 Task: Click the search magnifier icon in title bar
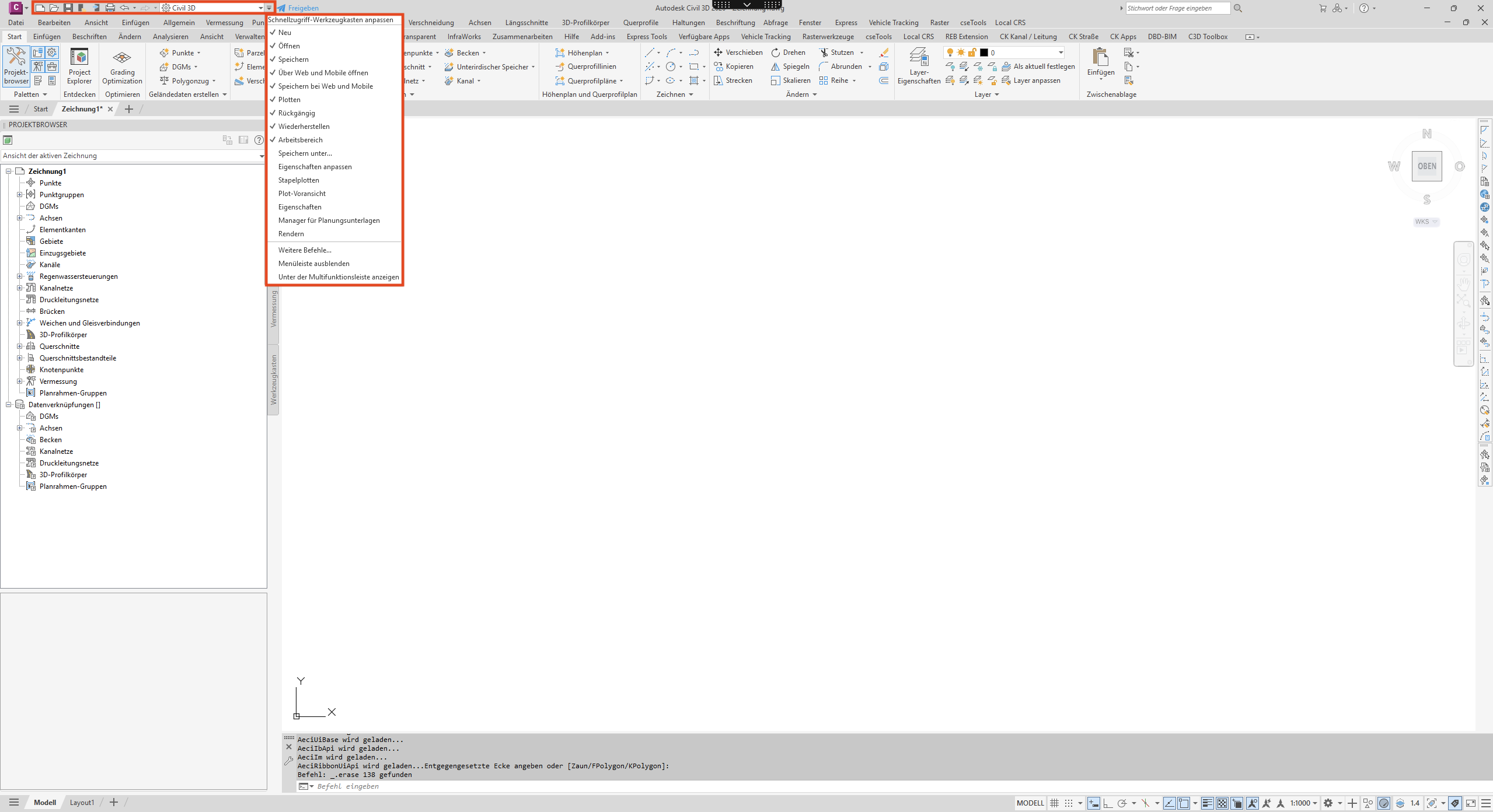coord(1238,8)
